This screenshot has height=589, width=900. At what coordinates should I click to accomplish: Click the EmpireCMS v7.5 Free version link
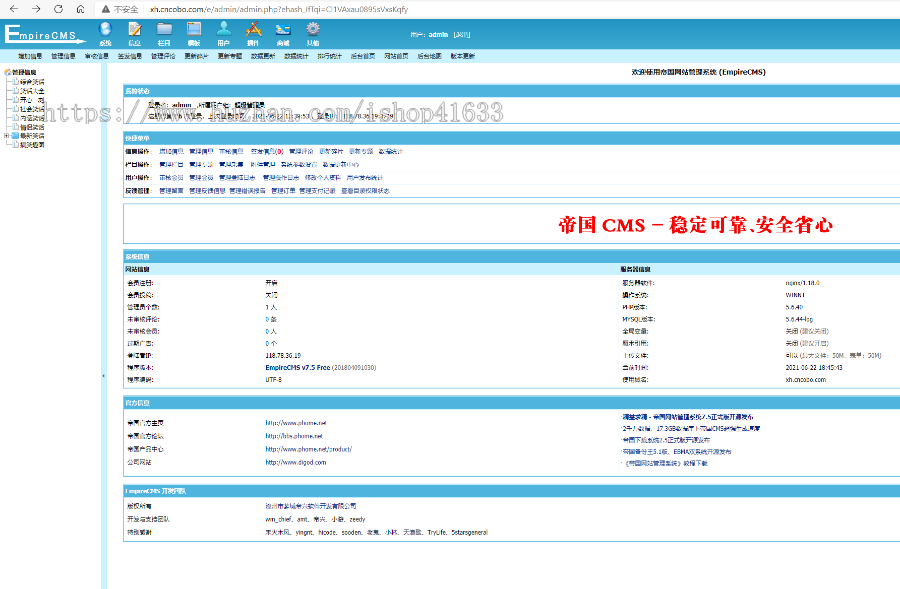click(297, 368)
